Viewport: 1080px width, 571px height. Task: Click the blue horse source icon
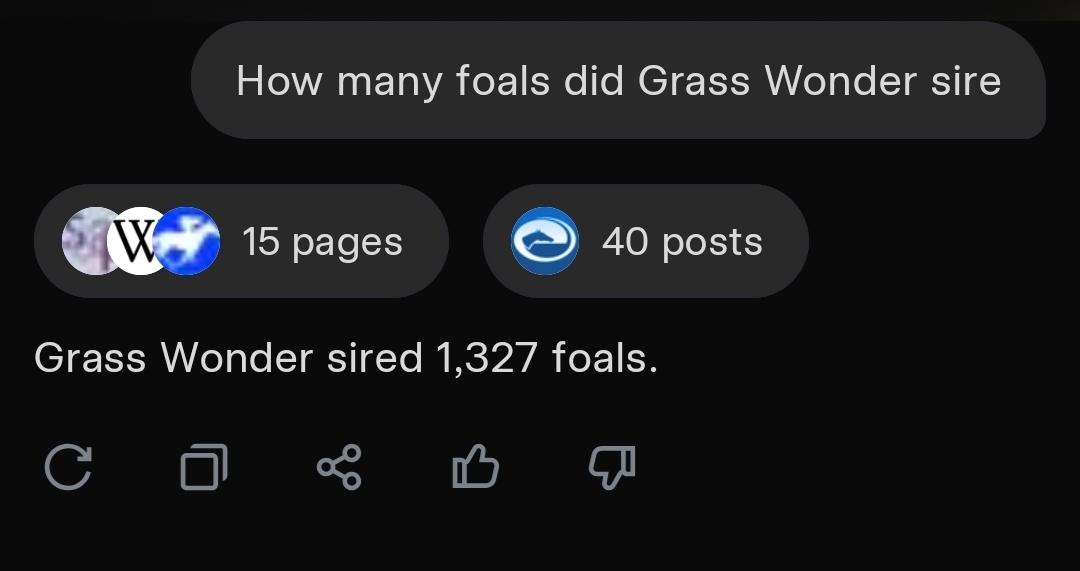[189, 241]
